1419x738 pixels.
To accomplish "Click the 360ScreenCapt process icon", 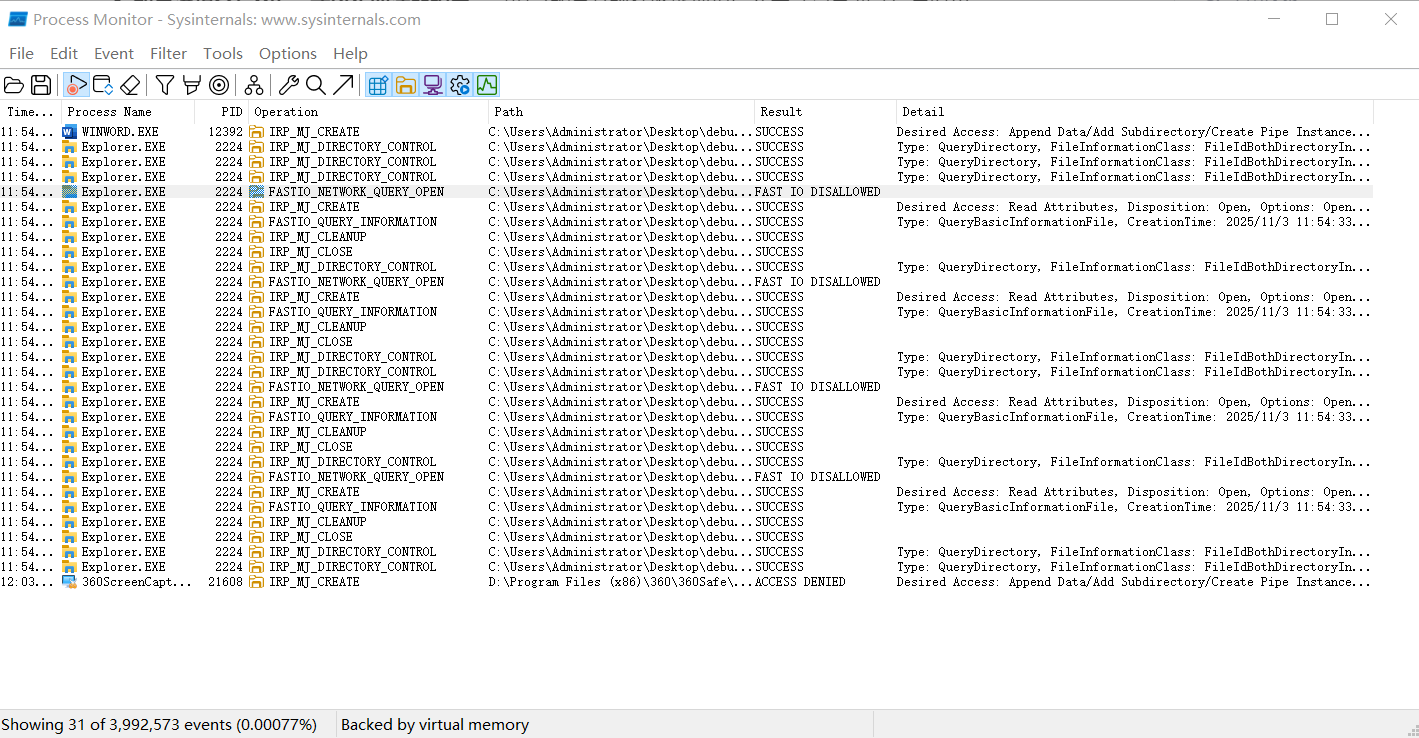I will [x=69, y=582].
